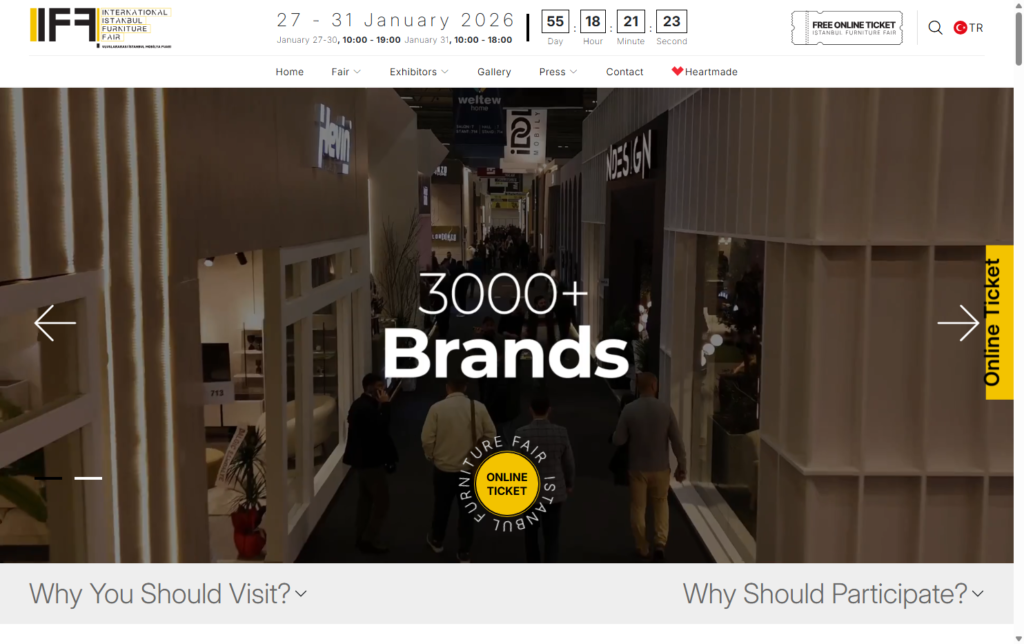Expand Why You Should Visit section
The image size is (1024, 644).
[x=168, y=594]
